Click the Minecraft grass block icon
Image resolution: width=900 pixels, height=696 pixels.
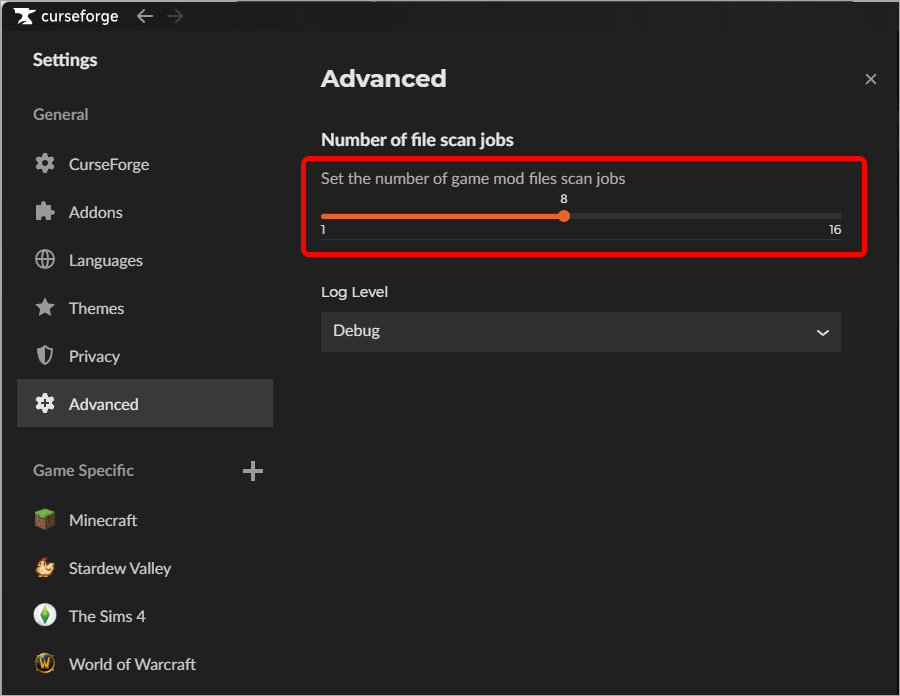point(45,520)
